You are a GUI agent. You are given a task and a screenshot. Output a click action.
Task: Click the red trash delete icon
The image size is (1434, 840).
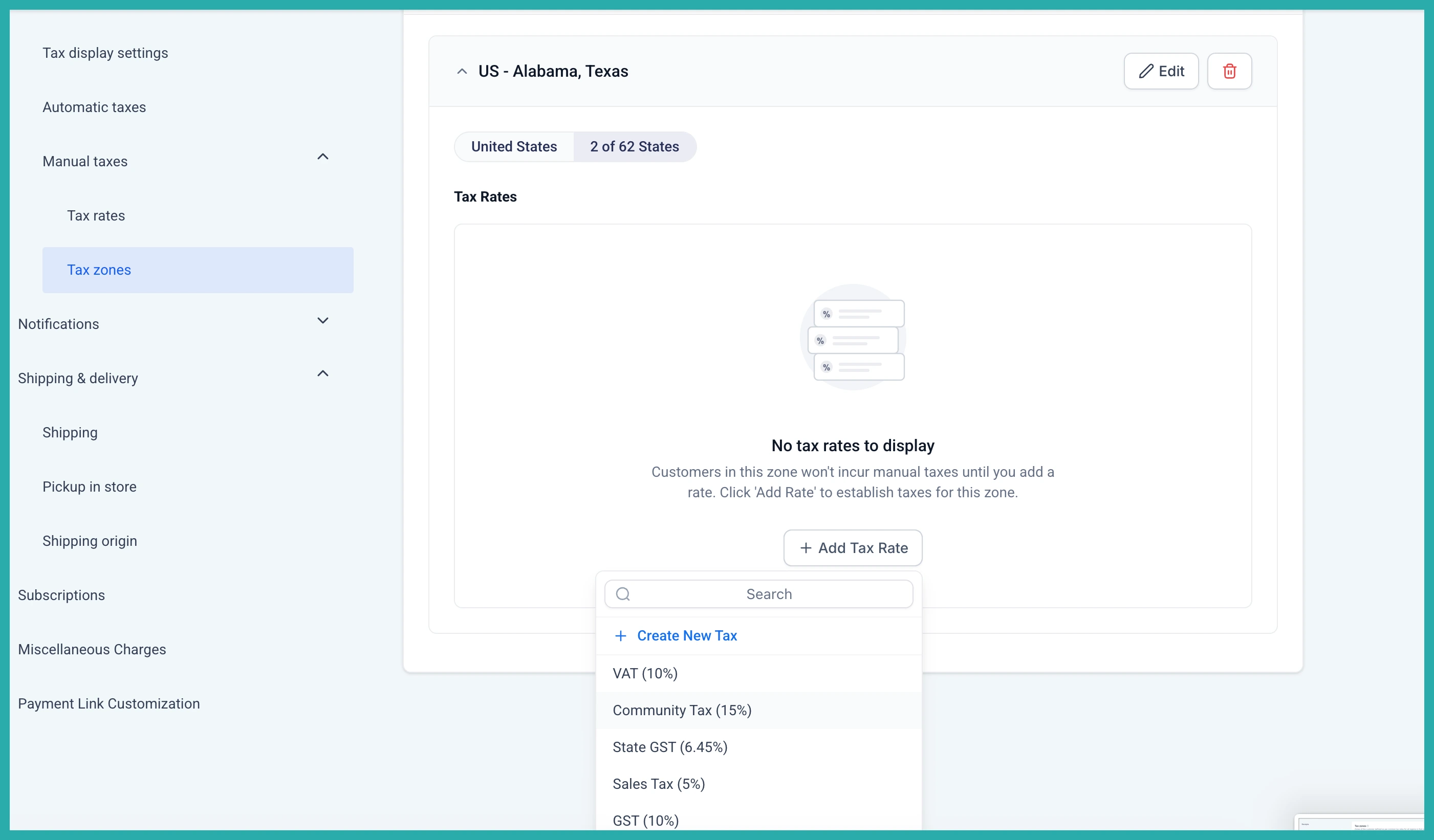pos(1229,71)
